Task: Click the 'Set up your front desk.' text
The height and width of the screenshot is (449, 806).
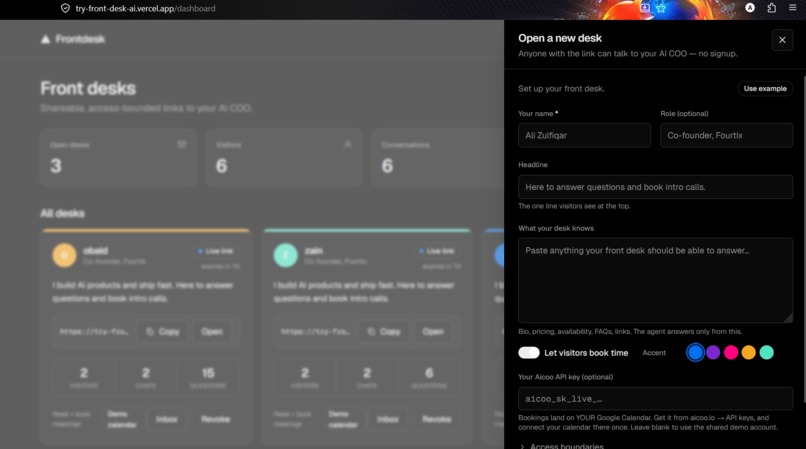Action: [561, 88]
